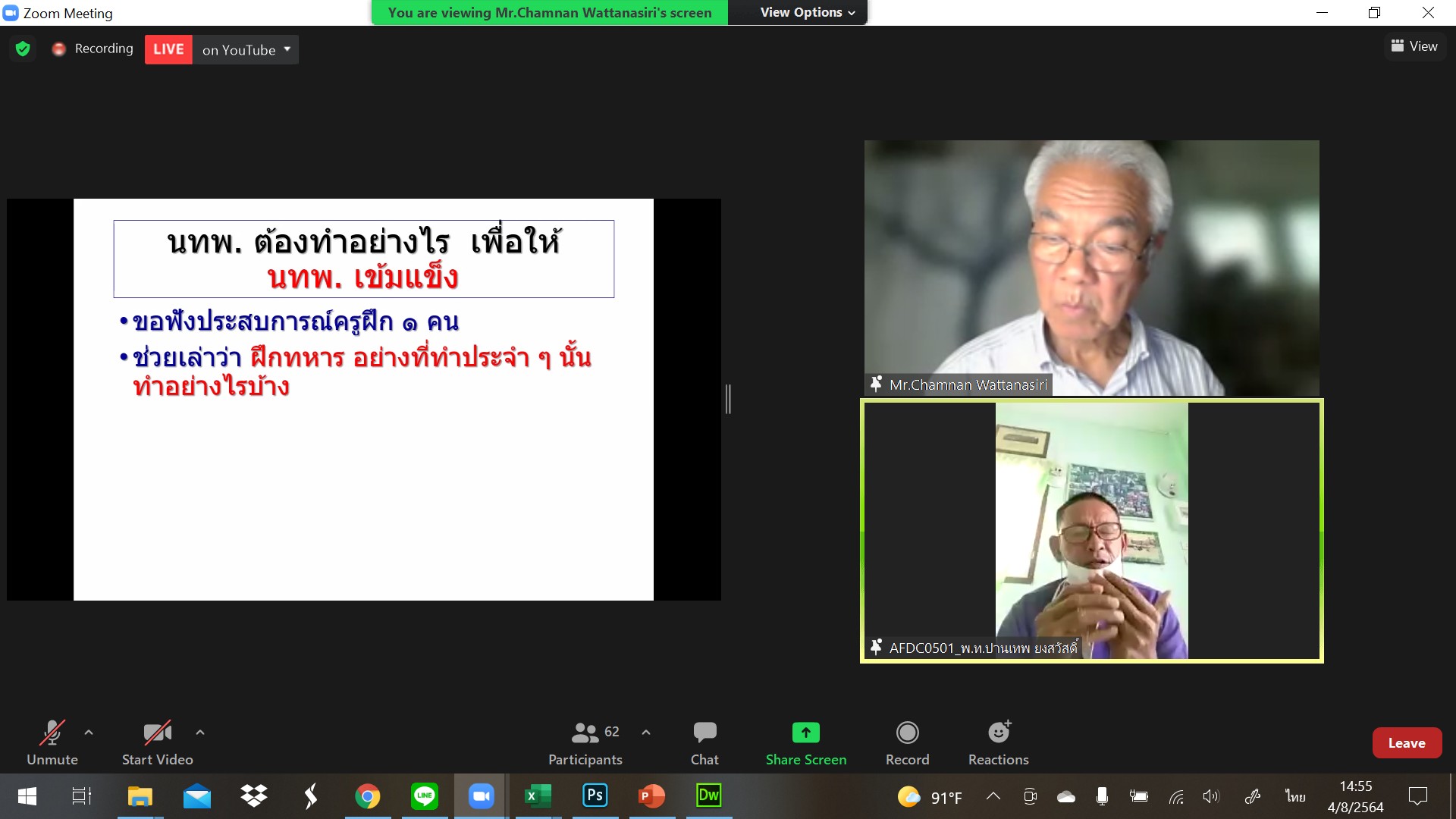Click the battery status tray icon
The image size is (1456, 819).
coord(1138,796)
